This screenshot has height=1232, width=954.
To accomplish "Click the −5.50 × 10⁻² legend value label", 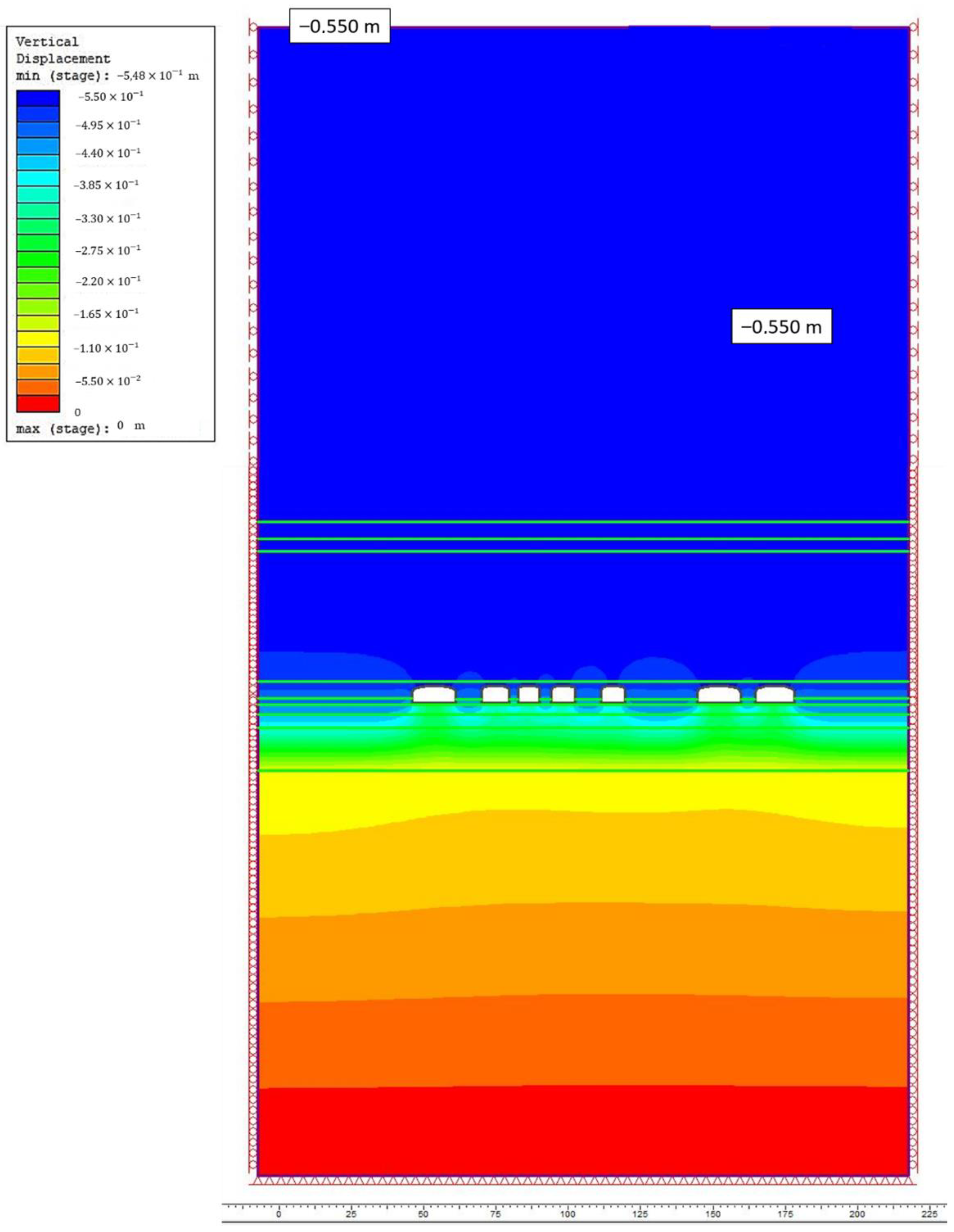I will pos(108,381).
